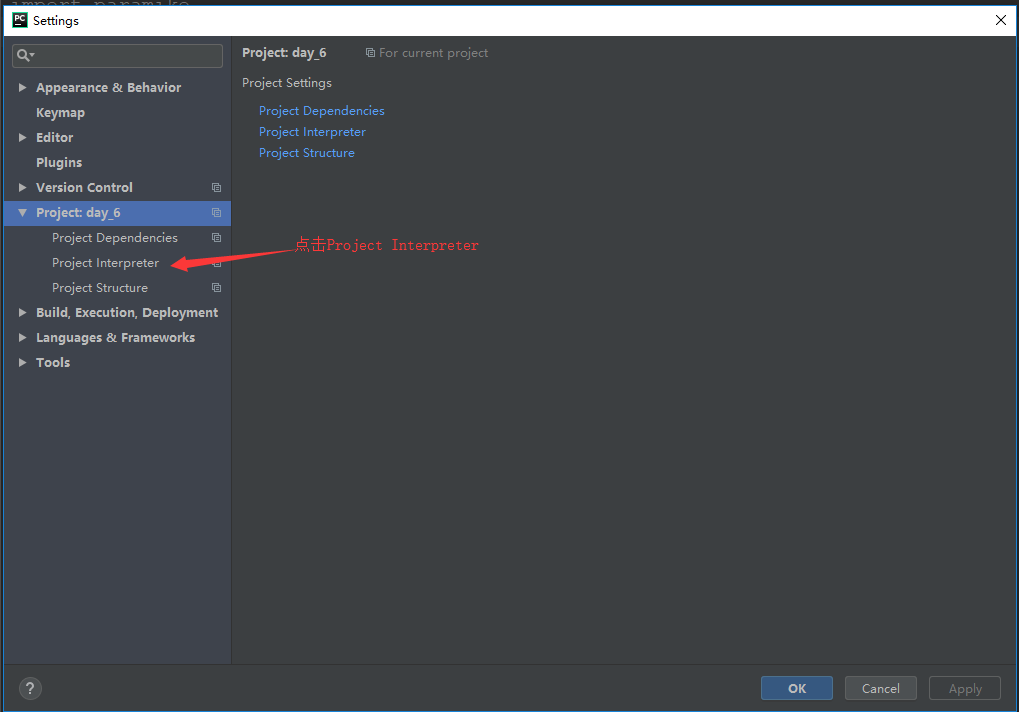Expand the Appearance & Behavior arrow
Viewport: 1019px width, 712px height.
click(23, 87)
